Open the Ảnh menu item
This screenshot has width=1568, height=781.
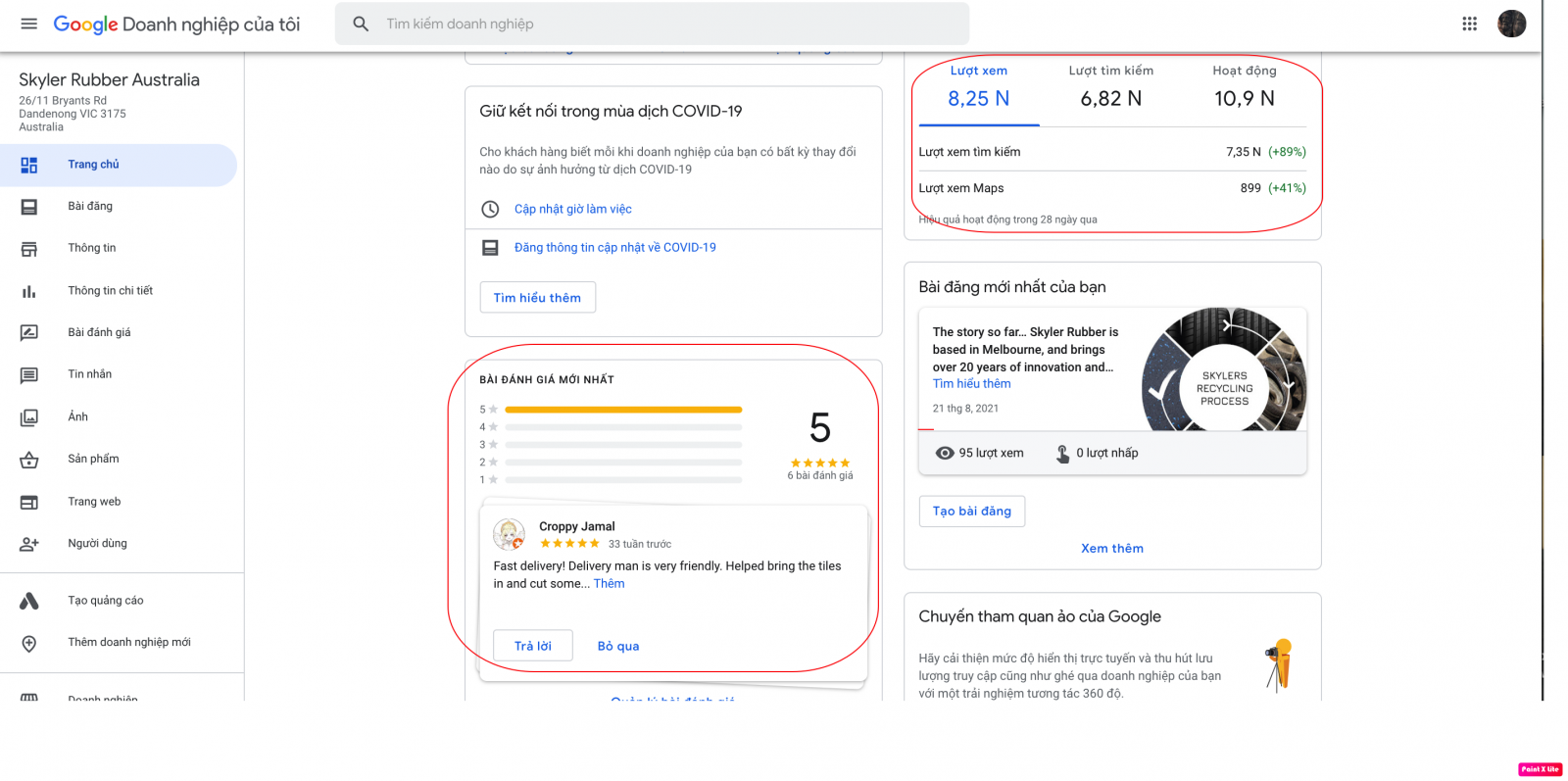pyautogui.click(x=119, y=416)
